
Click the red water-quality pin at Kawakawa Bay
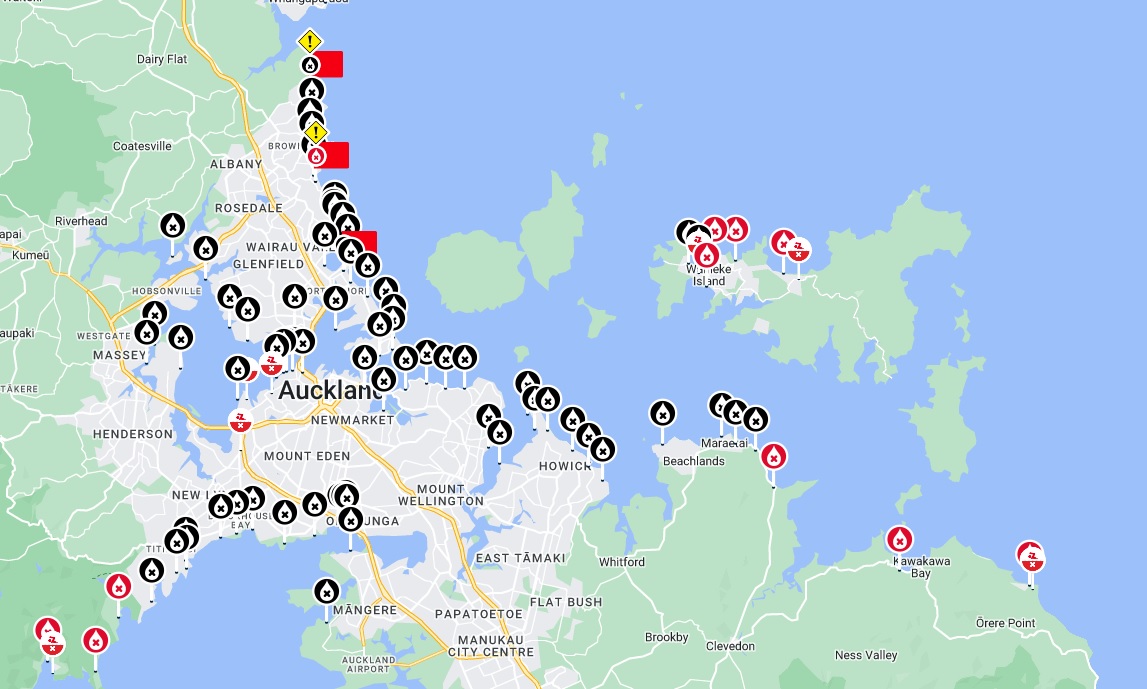[x=900, y=540]
